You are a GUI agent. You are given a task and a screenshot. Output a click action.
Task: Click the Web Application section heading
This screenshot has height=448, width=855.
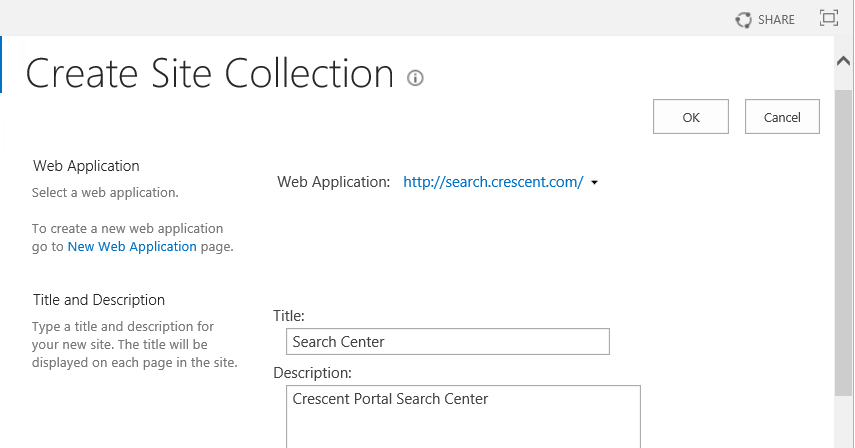click(x=86, y=166)
